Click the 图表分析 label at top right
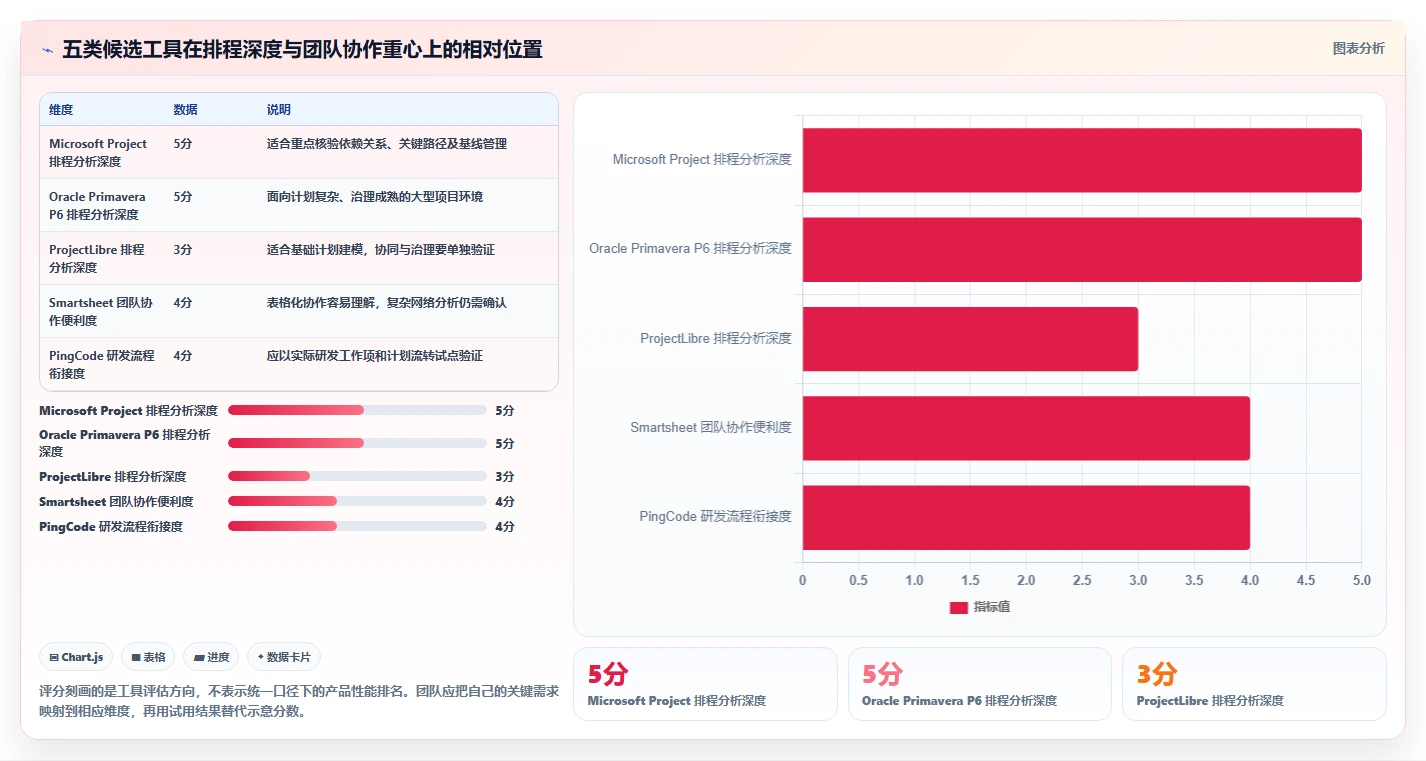Screen dimensions: 1426x761 1358,48
